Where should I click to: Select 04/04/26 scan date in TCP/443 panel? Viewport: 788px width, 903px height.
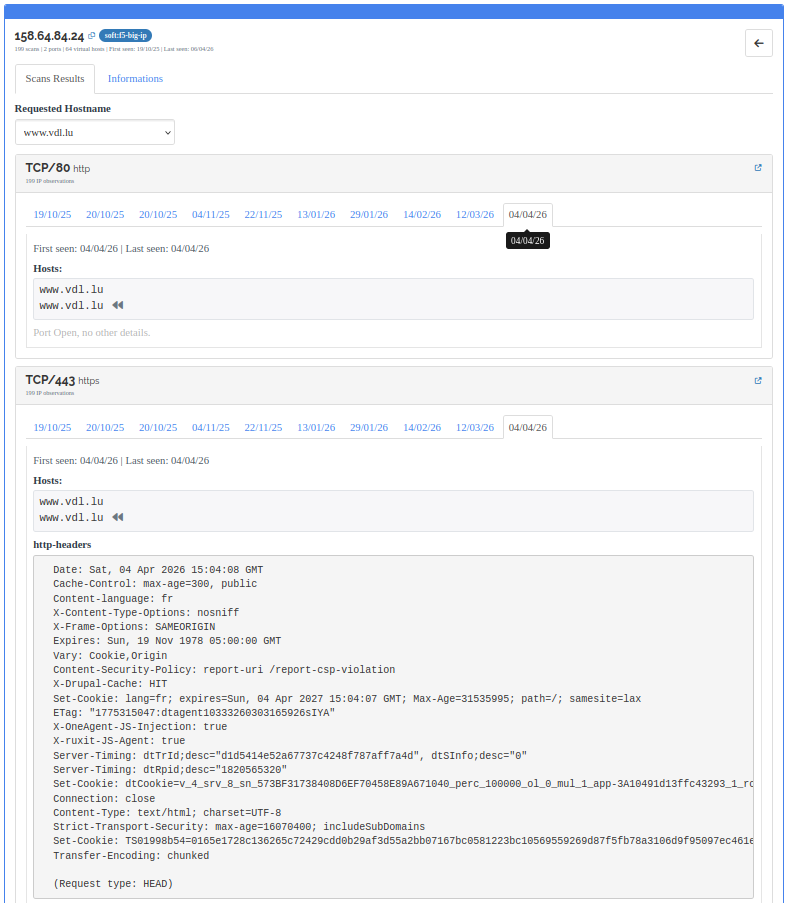tap(527, 428)
